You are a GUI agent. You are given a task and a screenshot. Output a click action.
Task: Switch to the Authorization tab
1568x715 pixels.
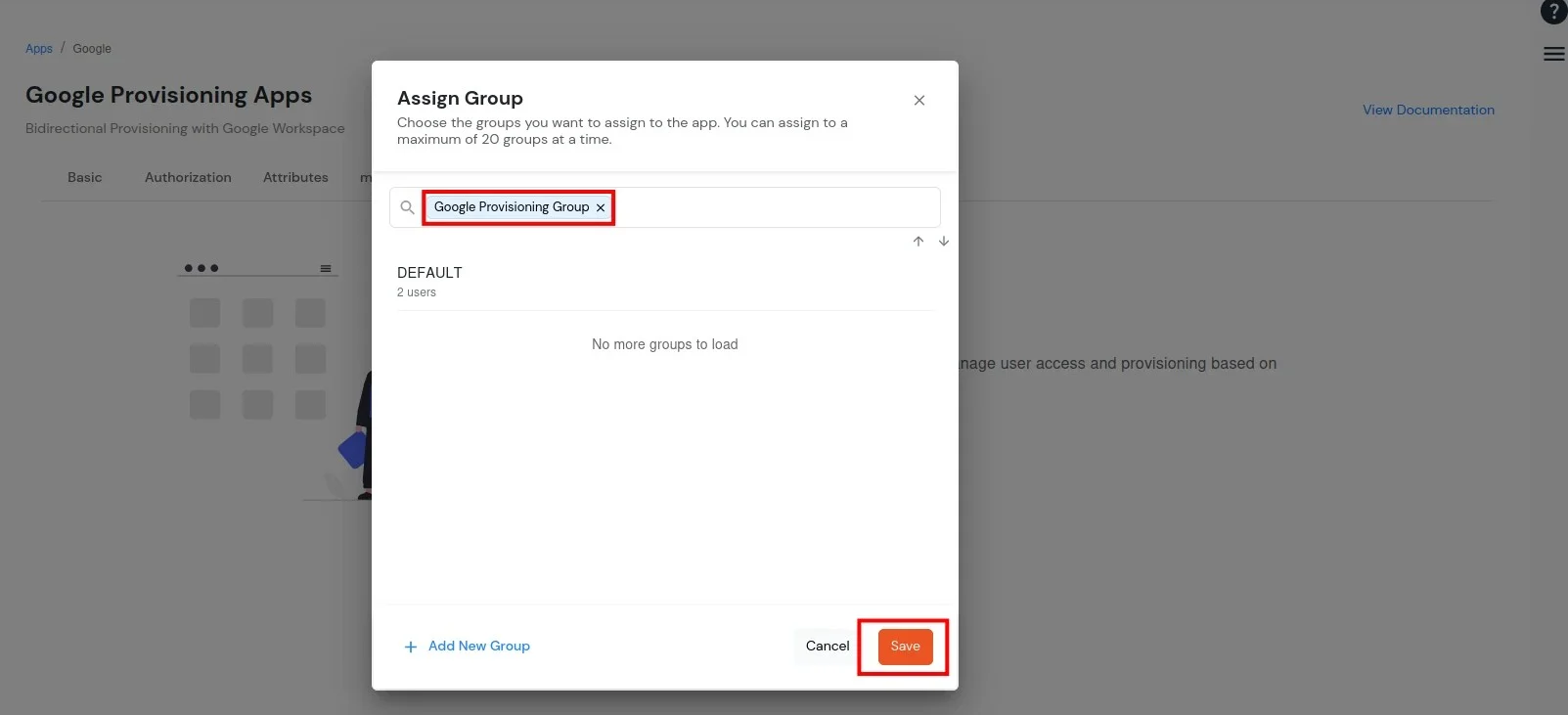click(x=188, y=177)
